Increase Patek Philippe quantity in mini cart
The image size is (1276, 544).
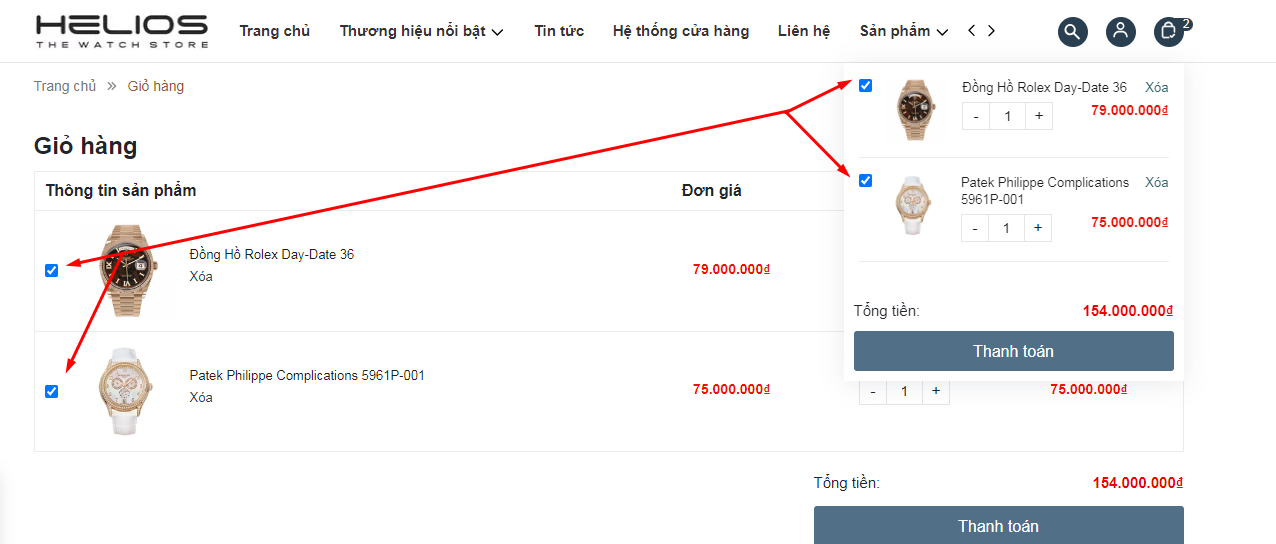coord(1038,228)
